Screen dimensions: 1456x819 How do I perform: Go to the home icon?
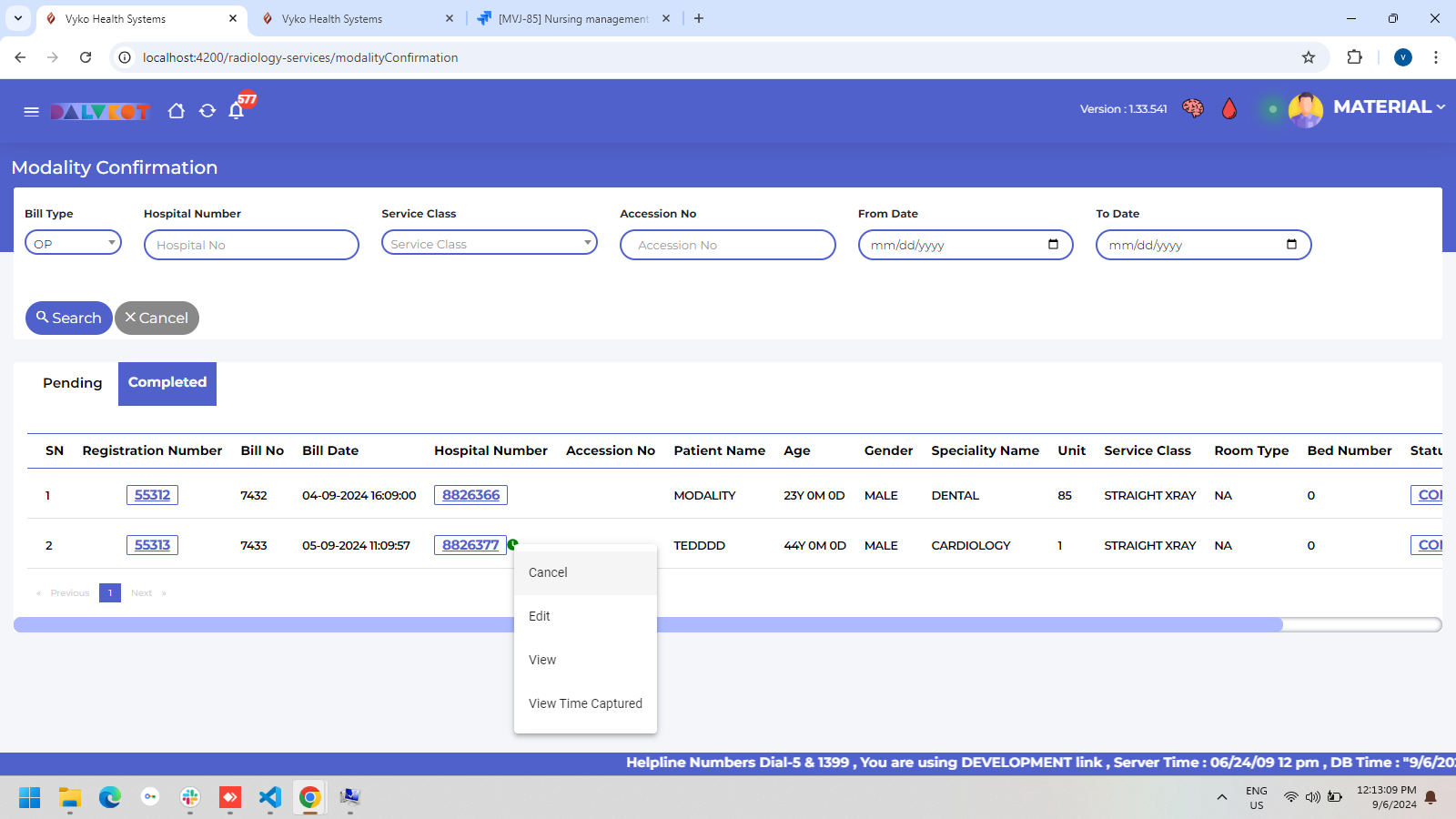tap(177, 111)
